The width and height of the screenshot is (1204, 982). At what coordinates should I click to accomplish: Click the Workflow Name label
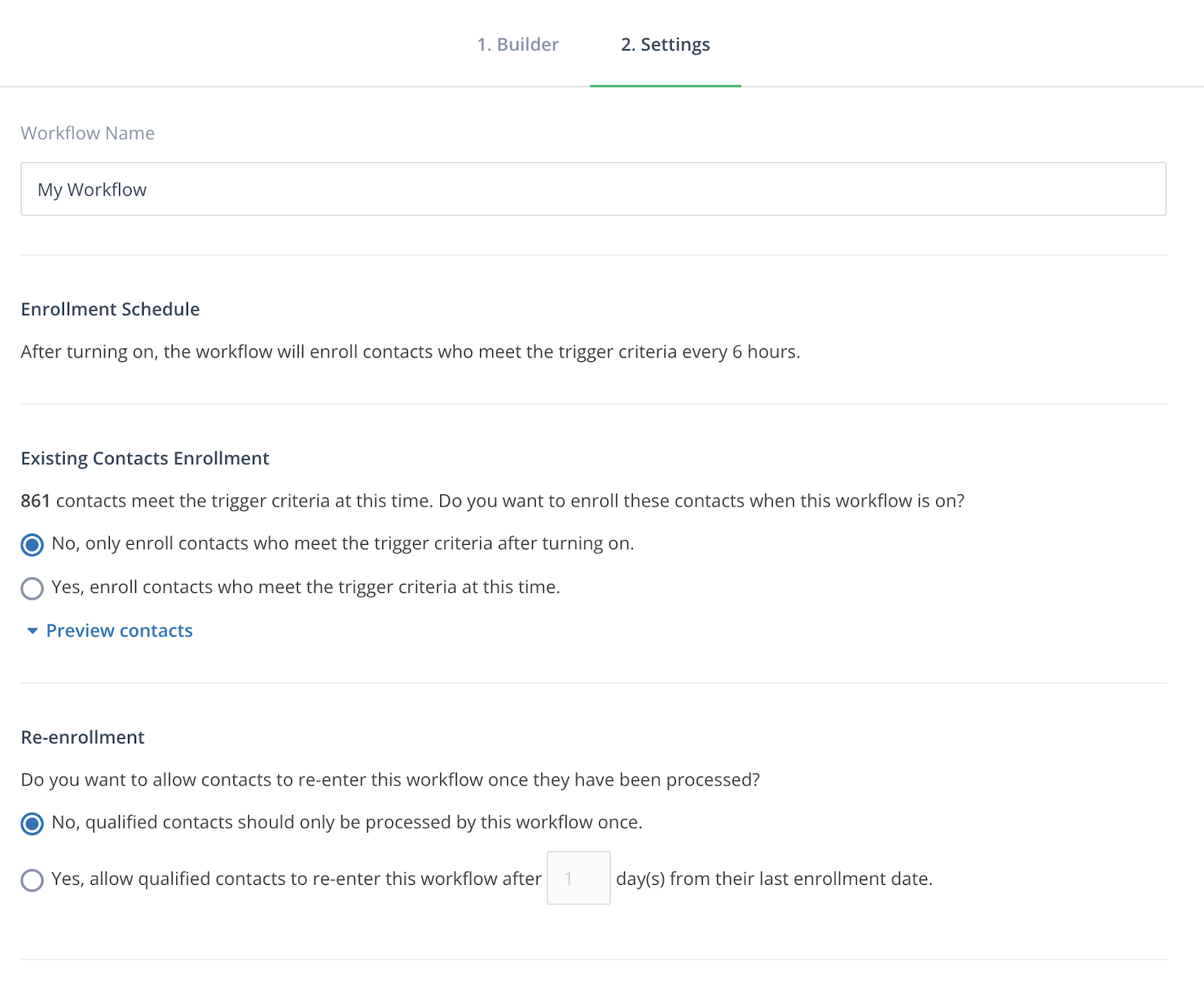coord(88,133)
